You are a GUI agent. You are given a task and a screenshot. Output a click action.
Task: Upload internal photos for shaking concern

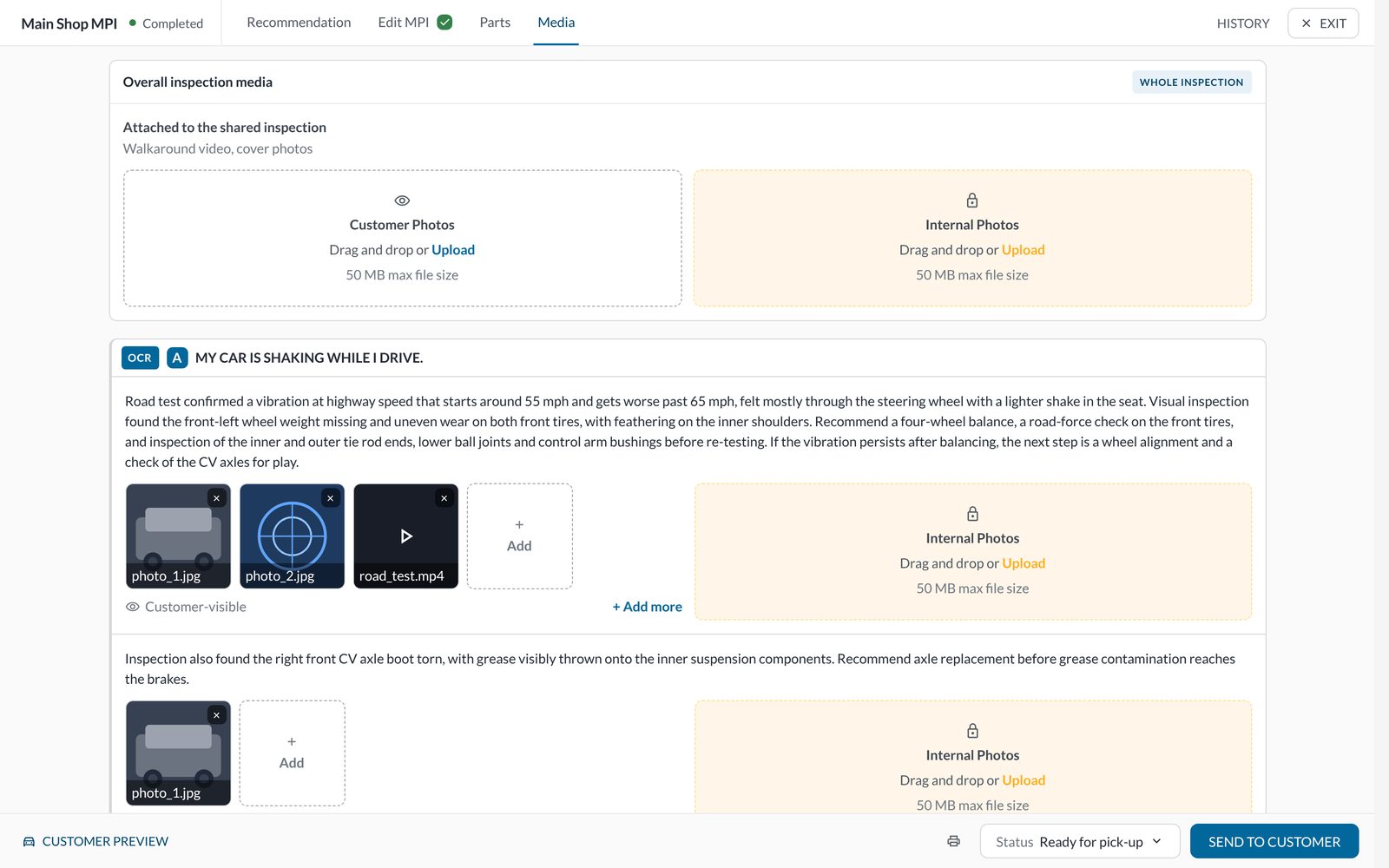[1024, 563]
